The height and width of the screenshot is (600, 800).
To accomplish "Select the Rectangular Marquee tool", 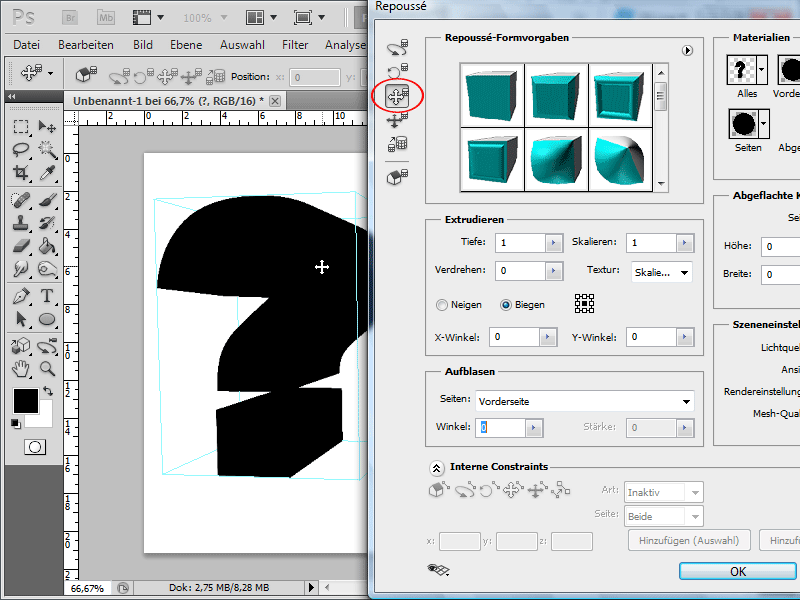I will tap(20, 126).
